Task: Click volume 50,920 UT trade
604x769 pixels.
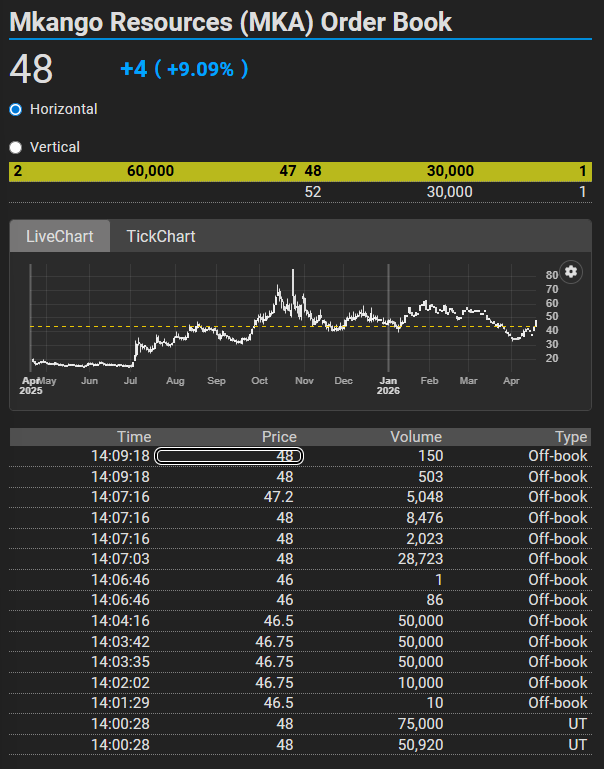Action: pyautogui.click(x=421, y=744)
